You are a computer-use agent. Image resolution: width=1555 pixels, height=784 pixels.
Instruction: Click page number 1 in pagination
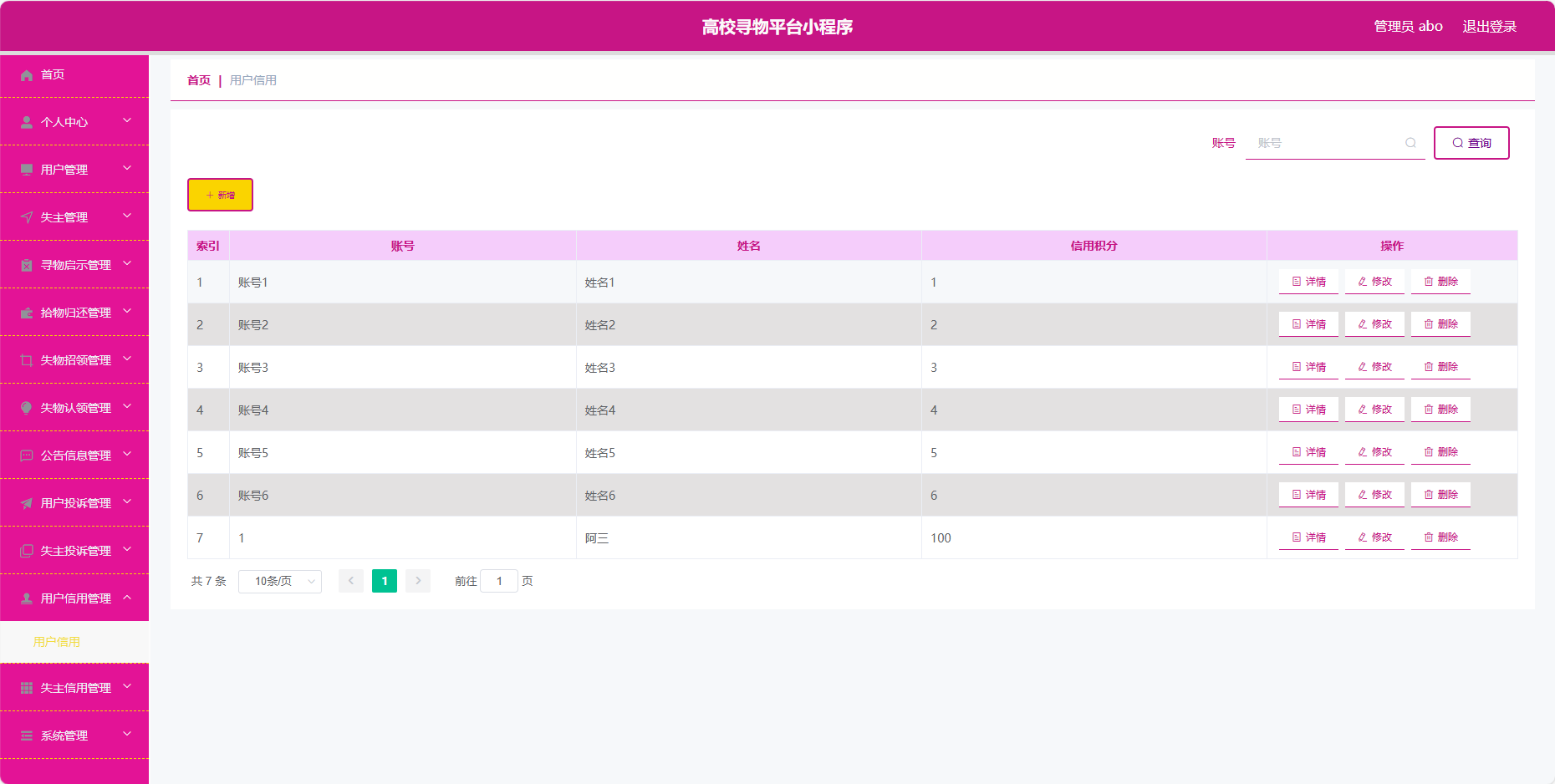[x=385, y=582]
